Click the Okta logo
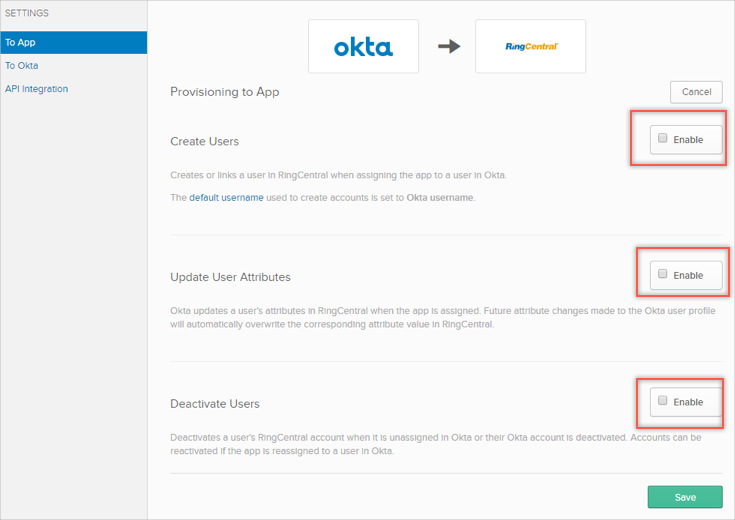This screenshot has width=735, height=520. click(363, 46)
